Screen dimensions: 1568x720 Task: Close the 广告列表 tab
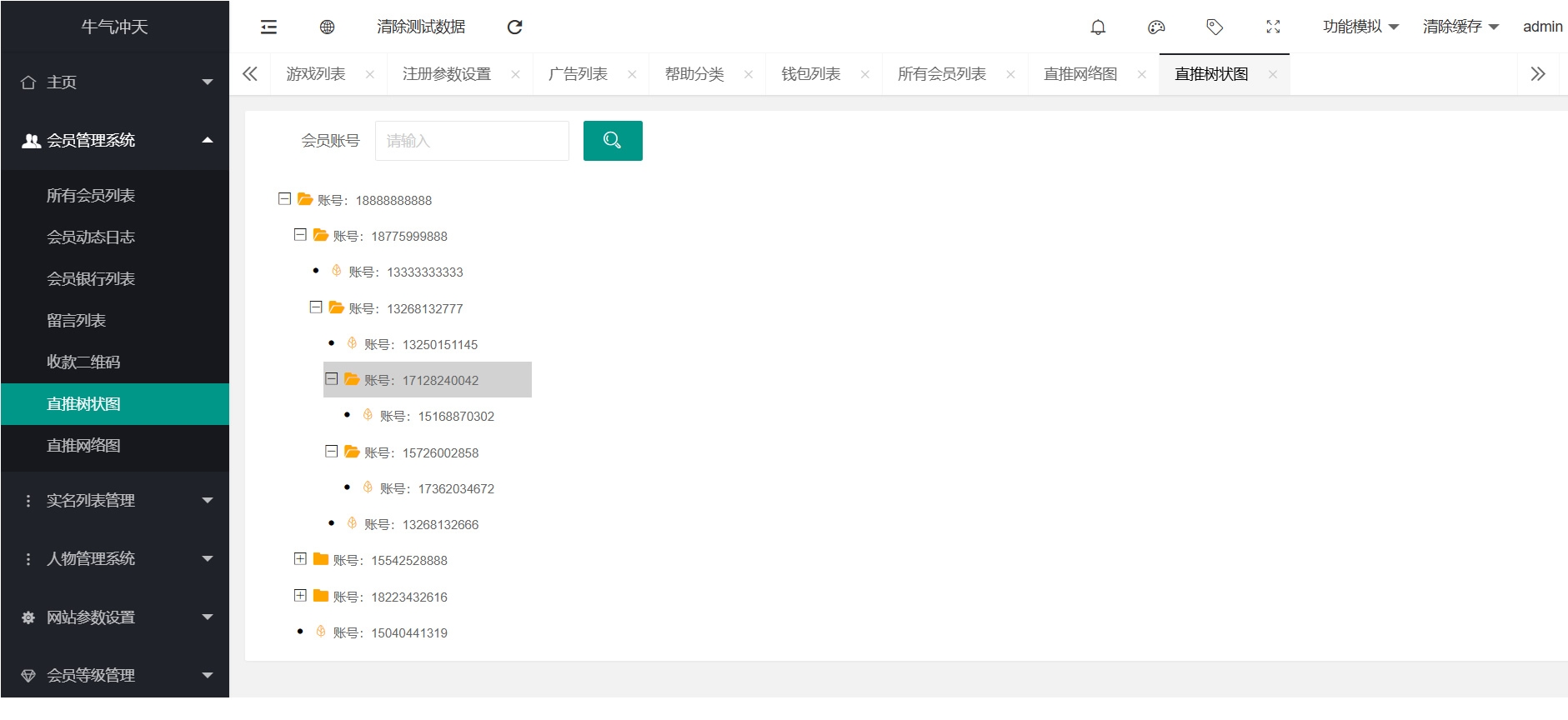632,75
